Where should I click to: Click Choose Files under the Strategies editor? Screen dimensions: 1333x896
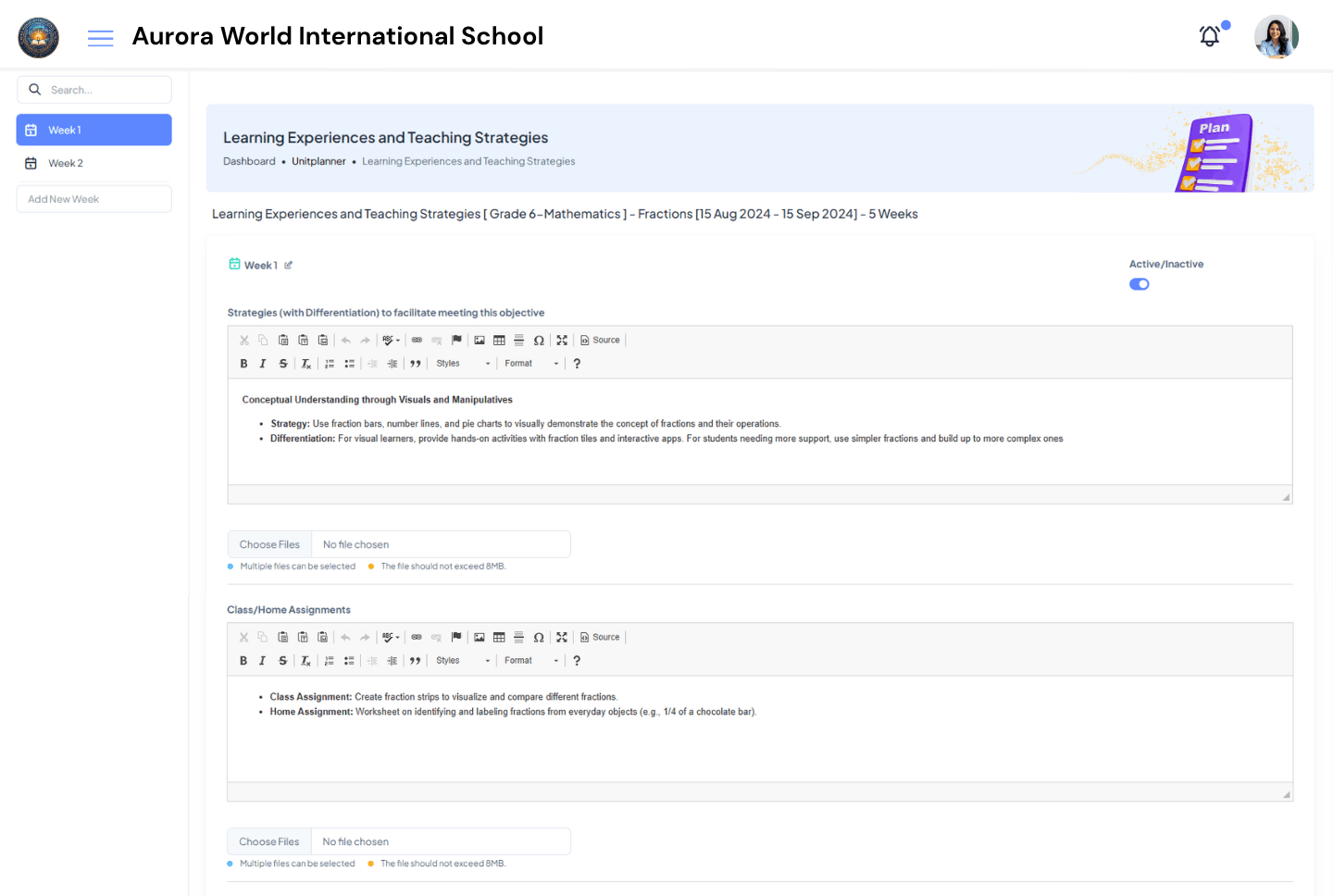point(268,544)
